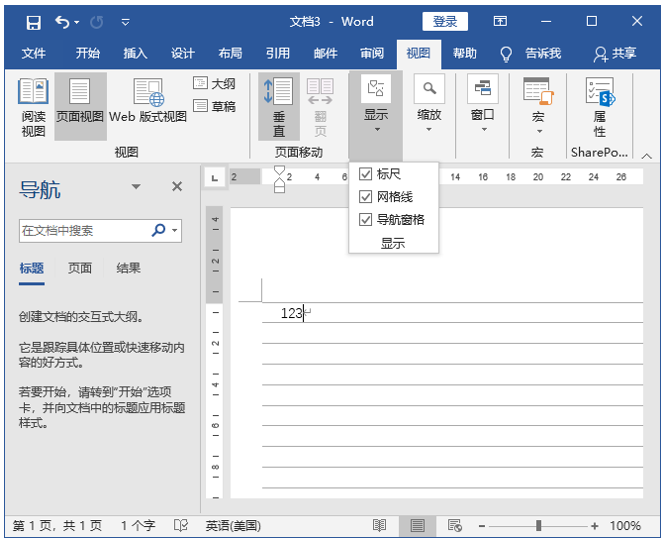The width and height of the screenshot is (664, 543).
Task: Click the zoom slider handle in the status bar
Action: coord(539,526)
